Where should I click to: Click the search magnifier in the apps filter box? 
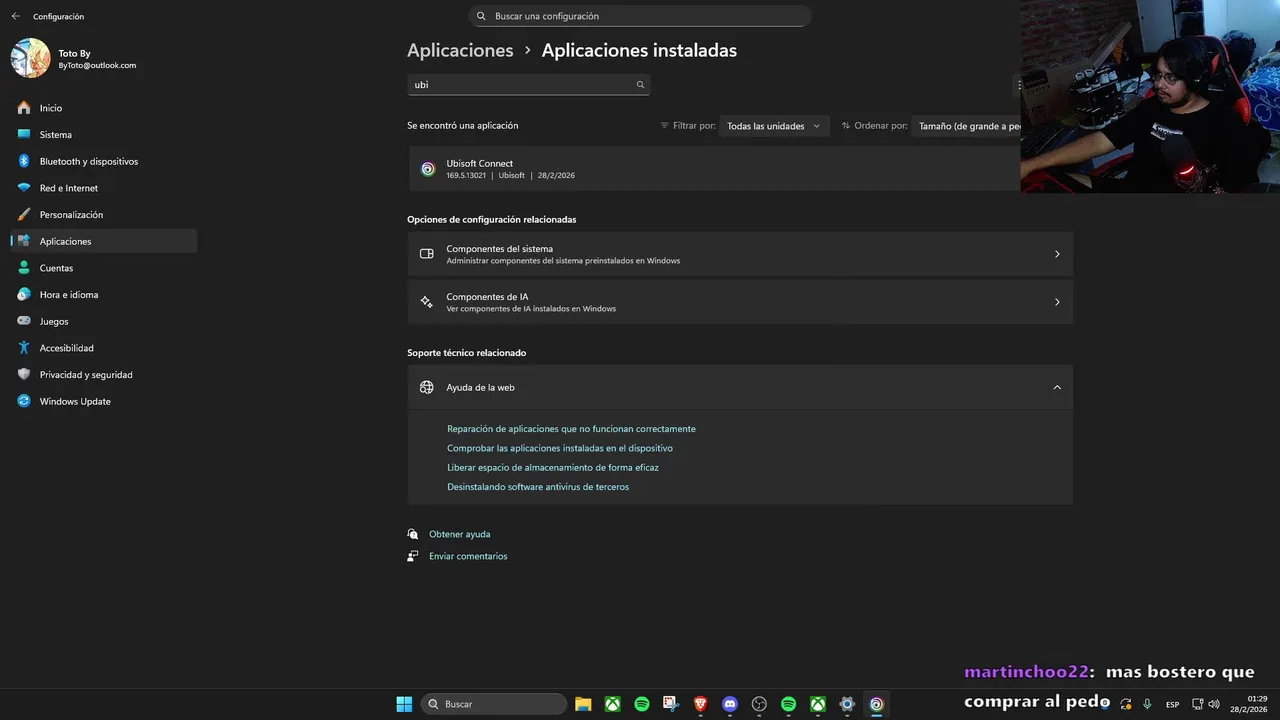[x=640, y=85]
